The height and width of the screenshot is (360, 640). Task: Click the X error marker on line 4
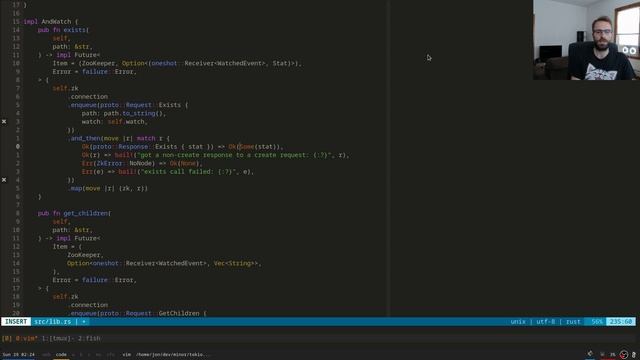pyautogui.click(x=4, y=180)
